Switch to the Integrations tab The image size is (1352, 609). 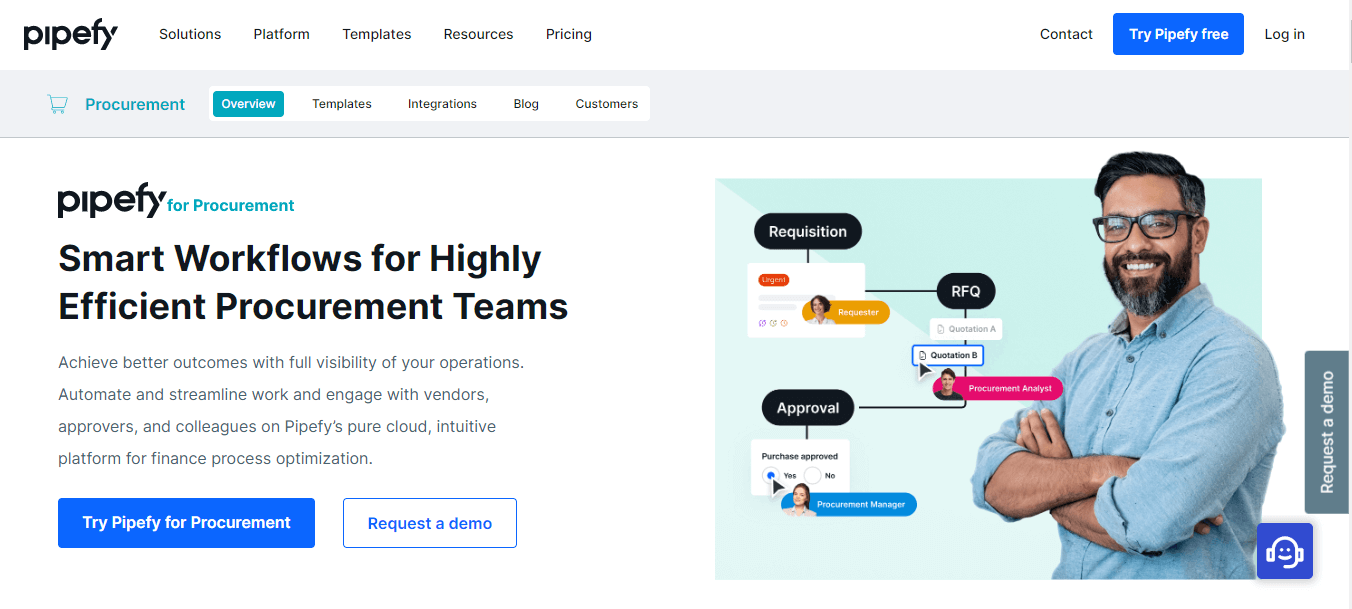click(442, 103)
